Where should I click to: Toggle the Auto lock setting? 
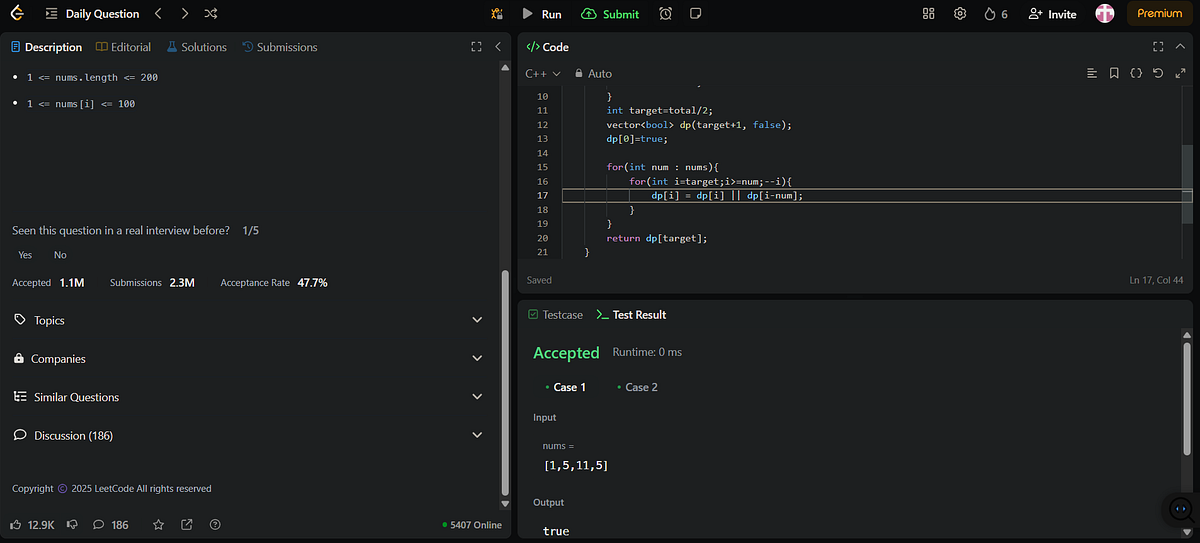pyautogui.click(x=593, y=73)
